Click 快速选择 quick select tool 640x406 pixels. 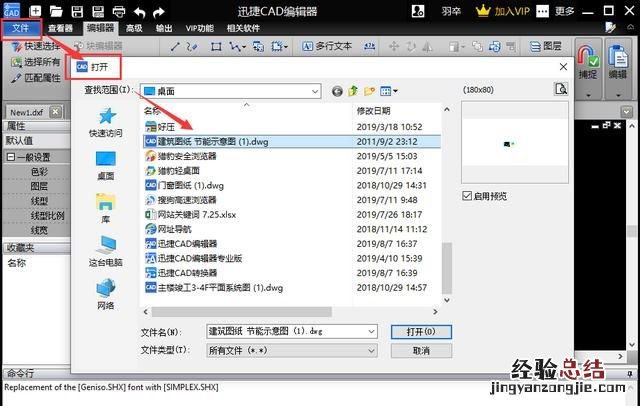coord(36,46)
